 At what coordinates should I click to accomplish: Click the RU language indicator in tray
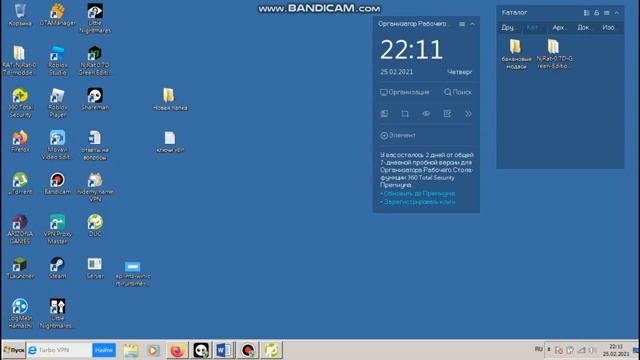click(x=538, y=349)
